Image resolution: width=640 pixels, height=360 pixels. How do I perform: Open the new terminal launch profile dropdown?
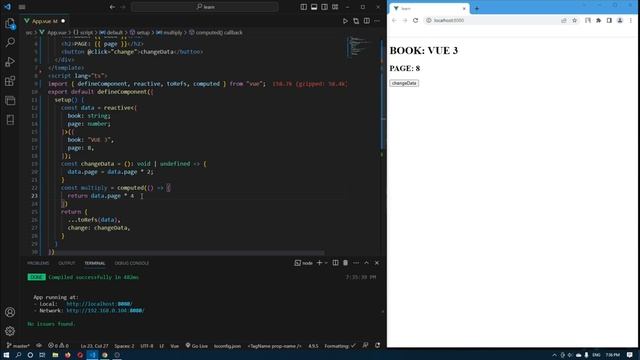click(x=326, y=263)
